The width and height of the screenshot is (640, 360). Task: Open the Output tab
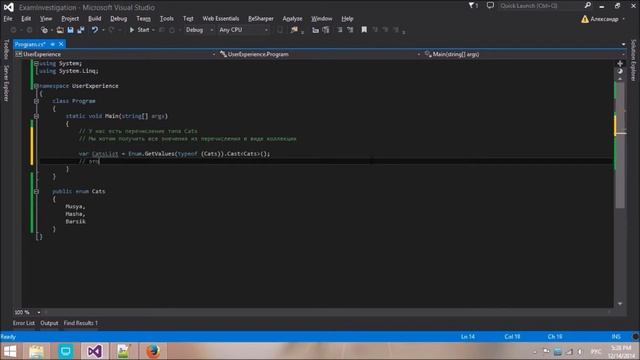point(49,323)
